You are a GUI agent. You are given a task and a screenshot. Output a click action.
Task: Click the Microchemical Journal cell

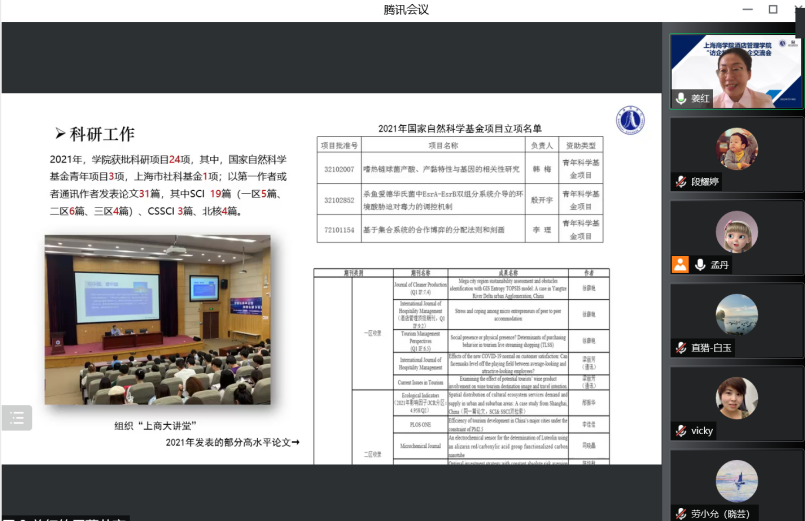pyautogui.click(x=420, y=446)
